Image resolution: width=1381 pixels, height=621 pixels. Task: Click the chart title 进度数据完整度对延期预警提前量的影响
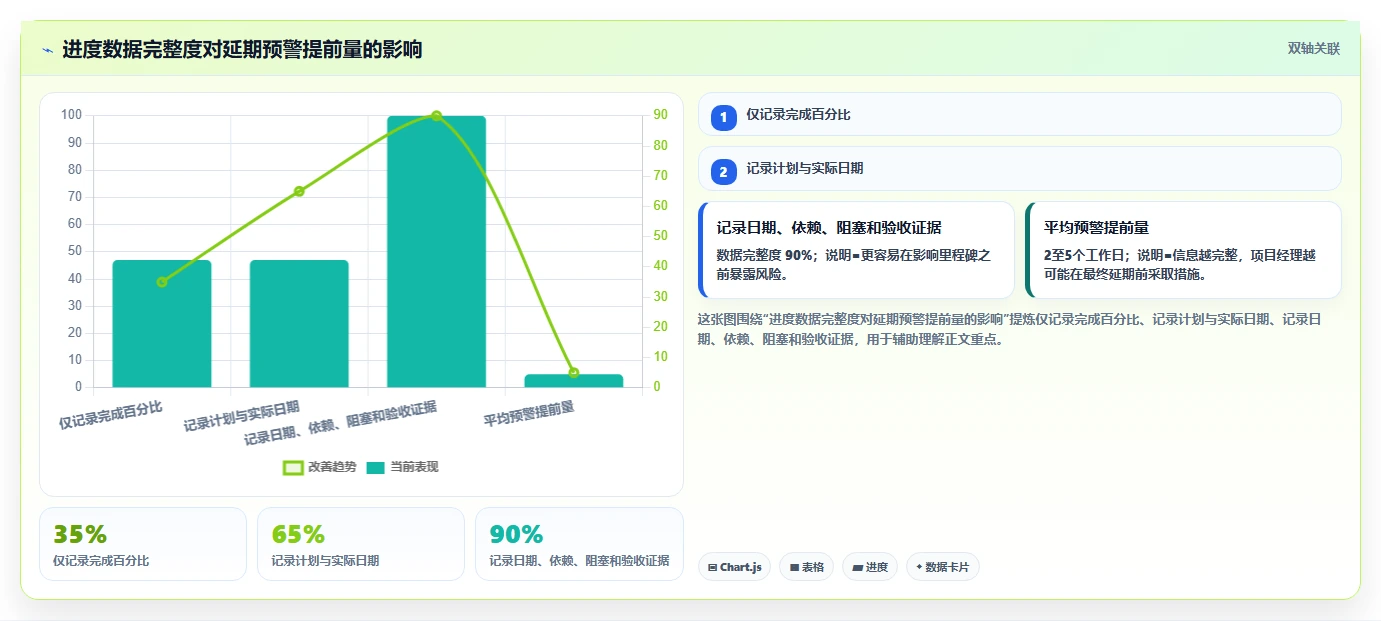[242, 49]
